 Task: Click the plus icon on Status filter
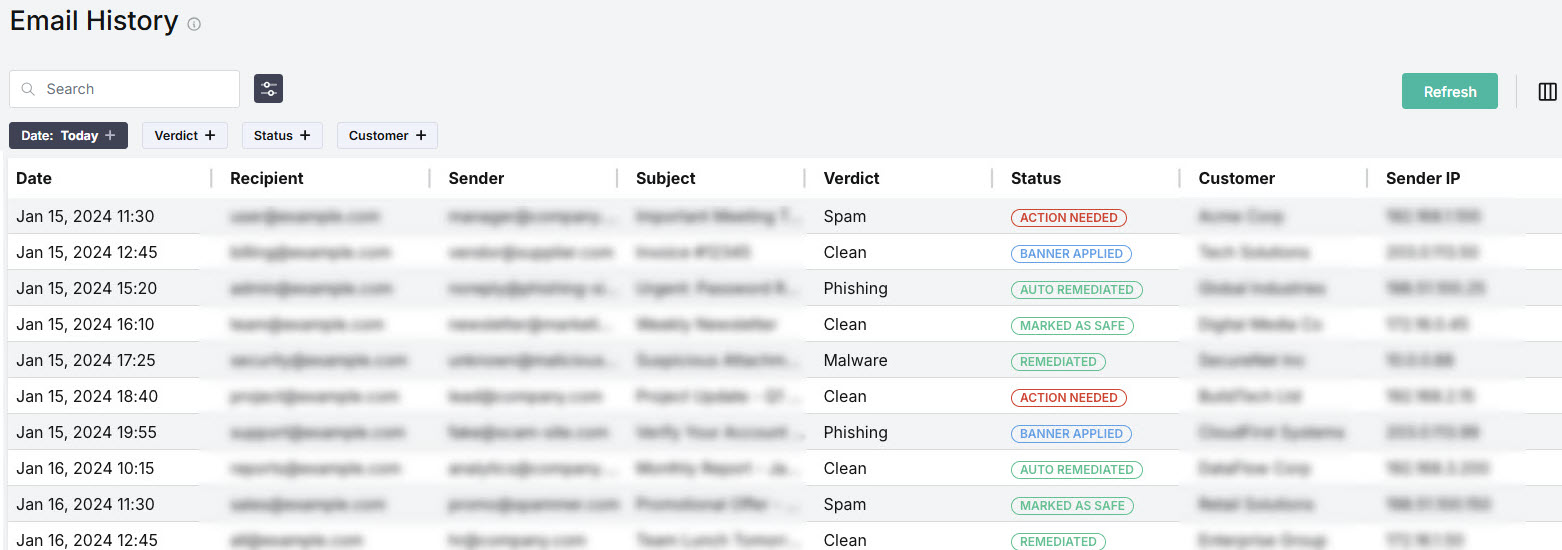(x=305, y=135)
